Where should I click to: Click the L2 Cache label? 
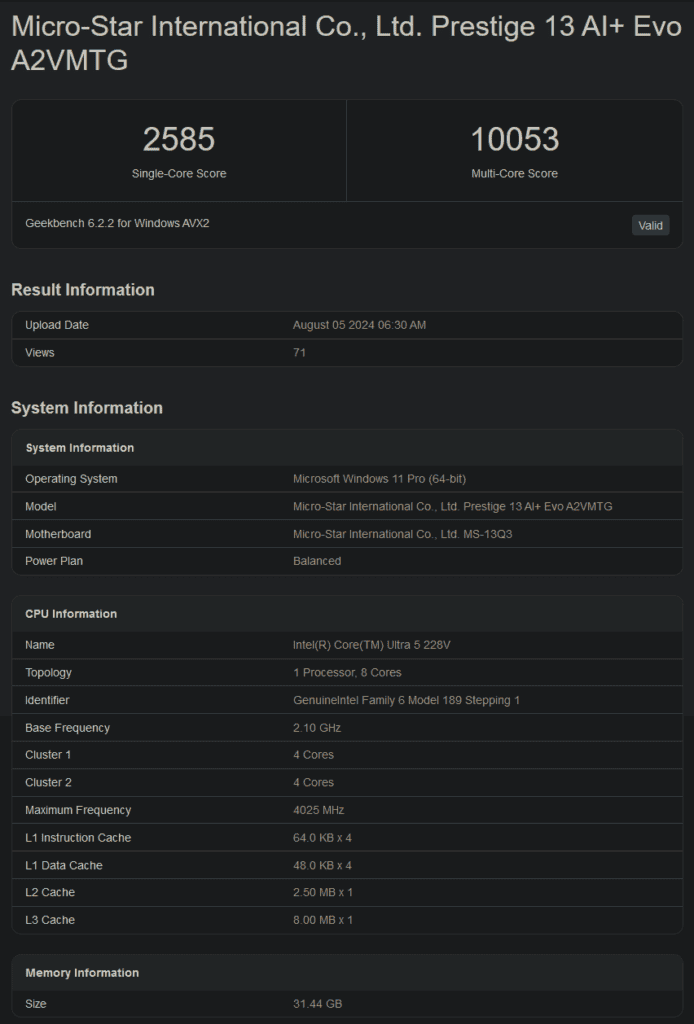pos(50,893)
